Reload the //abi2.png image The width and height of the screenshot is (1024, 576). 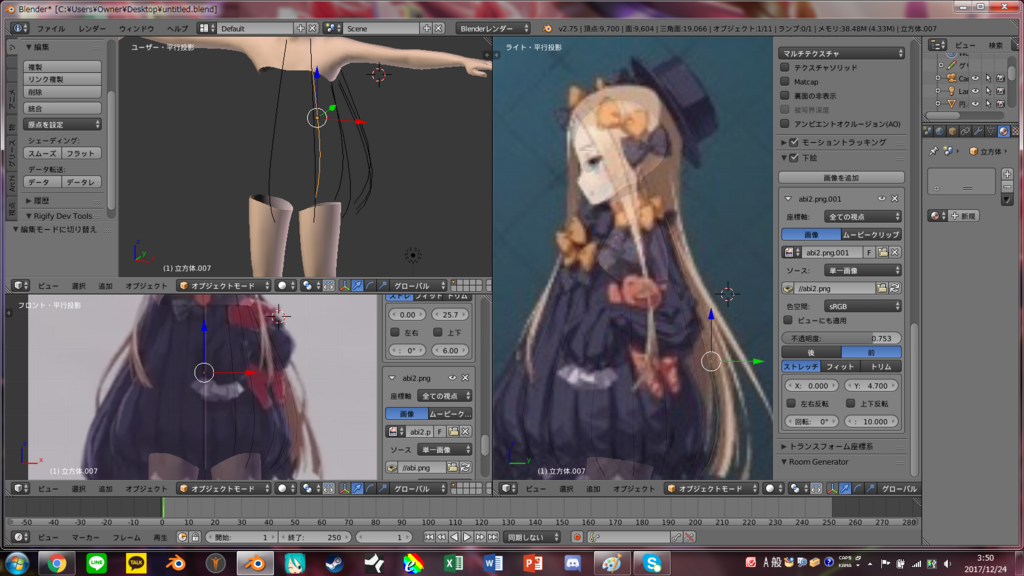click(x=895, y=288)
